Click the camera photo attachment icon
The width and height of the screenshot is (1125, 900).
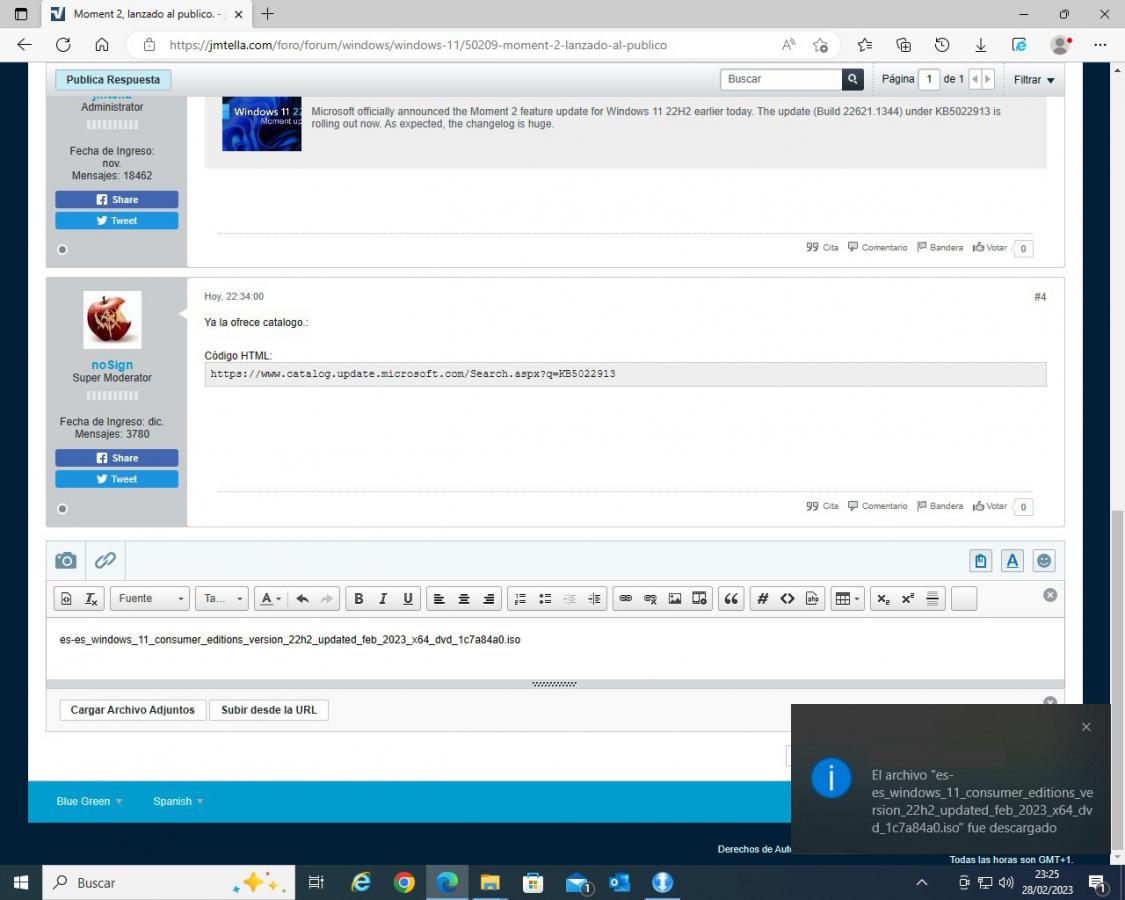pyautogui.click(x=66, y=561)
